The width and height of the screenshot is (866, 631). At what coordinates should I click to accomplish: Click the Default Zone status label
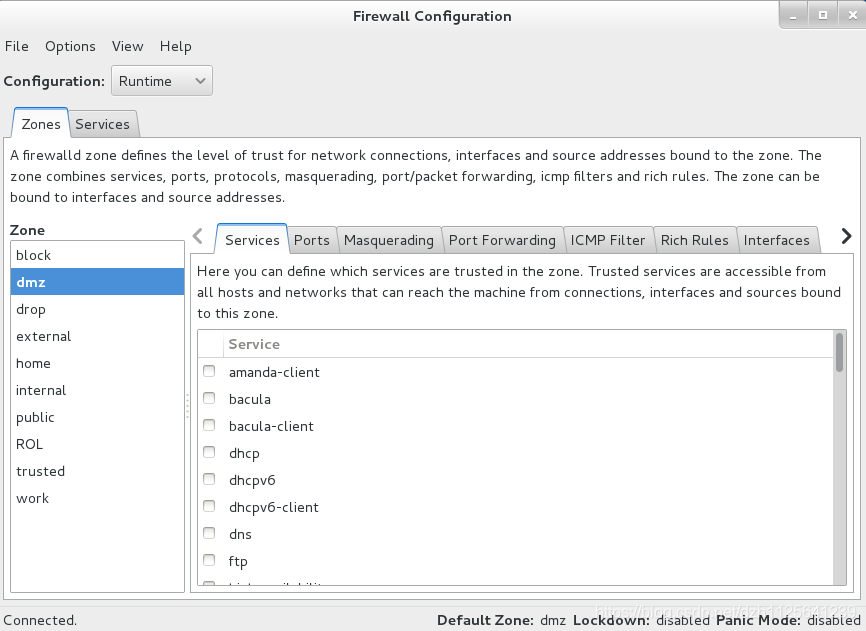point(485,620)
